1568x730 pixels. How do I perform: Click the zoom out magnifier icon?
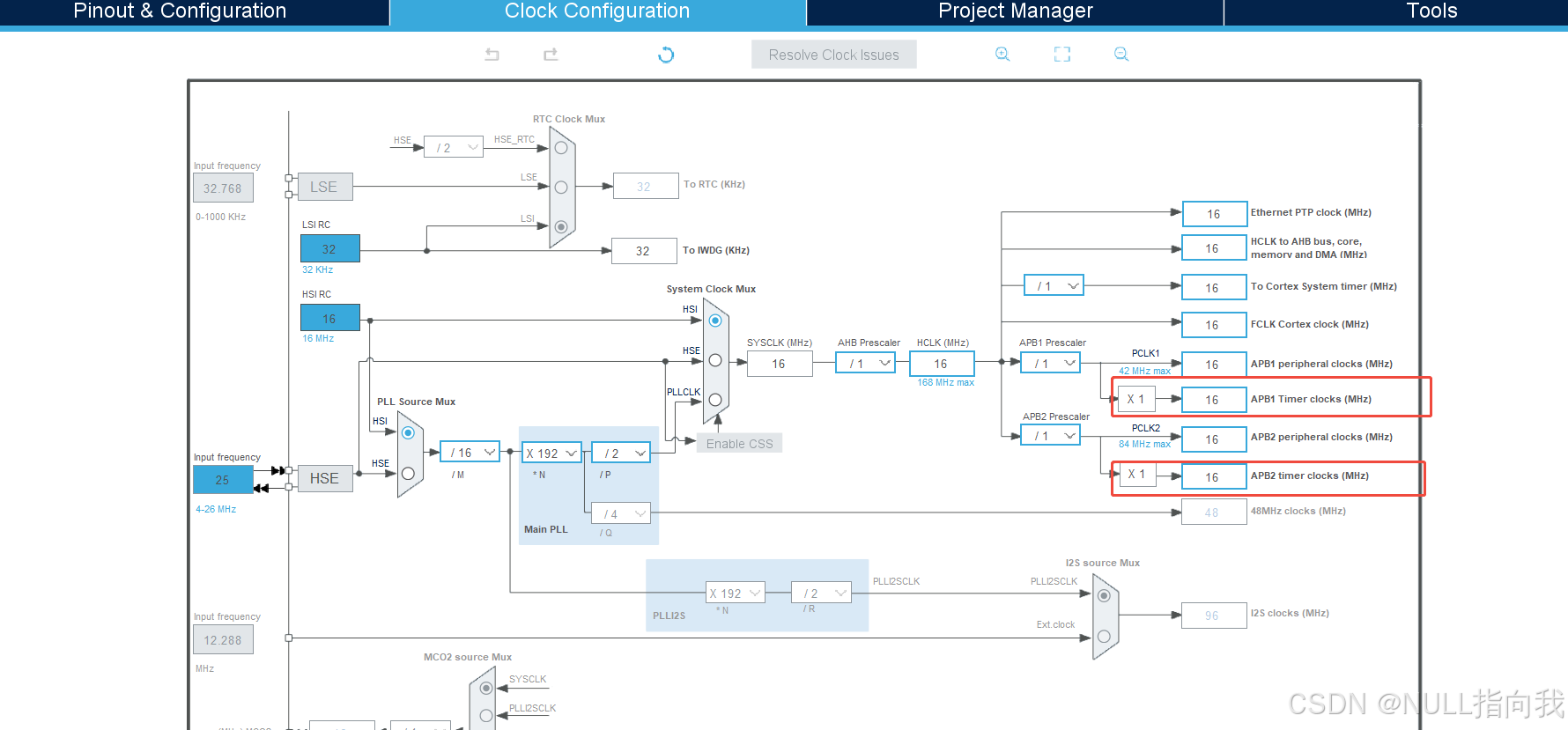tap(1121, 55)
